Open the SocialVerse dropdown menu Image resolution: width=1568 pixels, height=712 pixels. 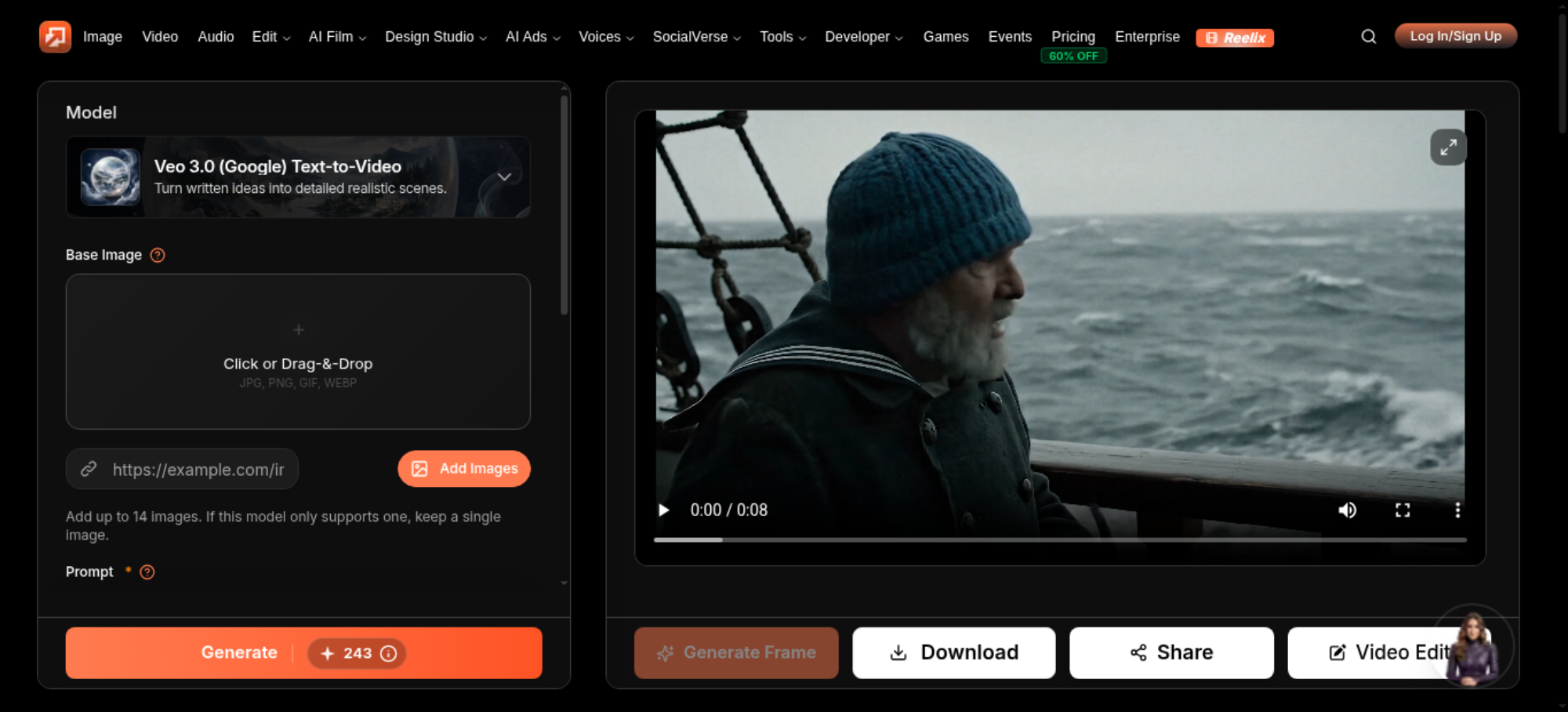pos(697,37)
